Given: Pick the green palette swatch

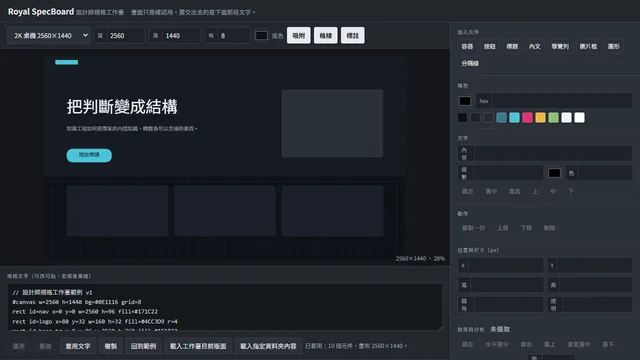Looking at the screenshot, I should point(553,118).
